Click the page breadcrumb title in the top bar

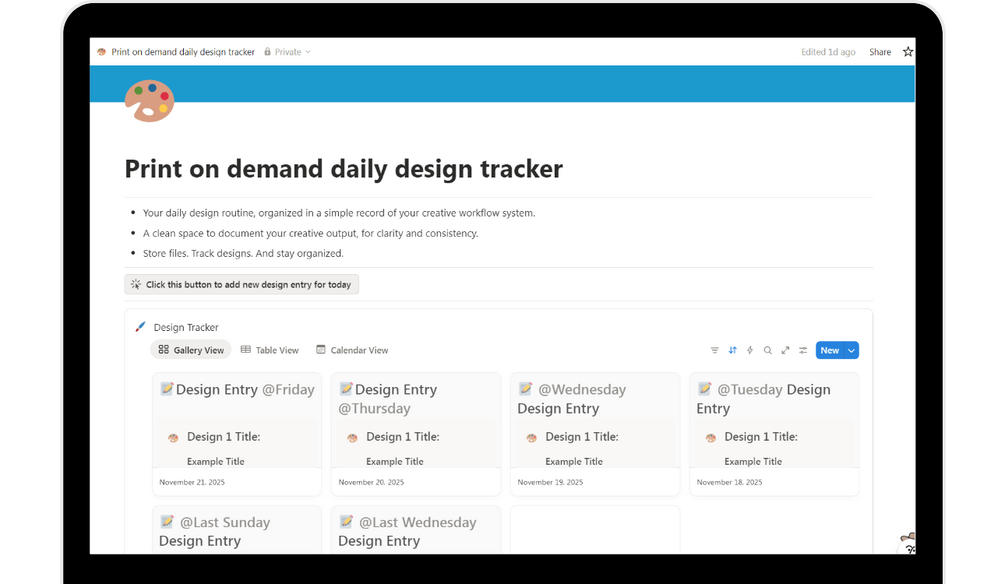pyautogui.click(x=183, y=52)
